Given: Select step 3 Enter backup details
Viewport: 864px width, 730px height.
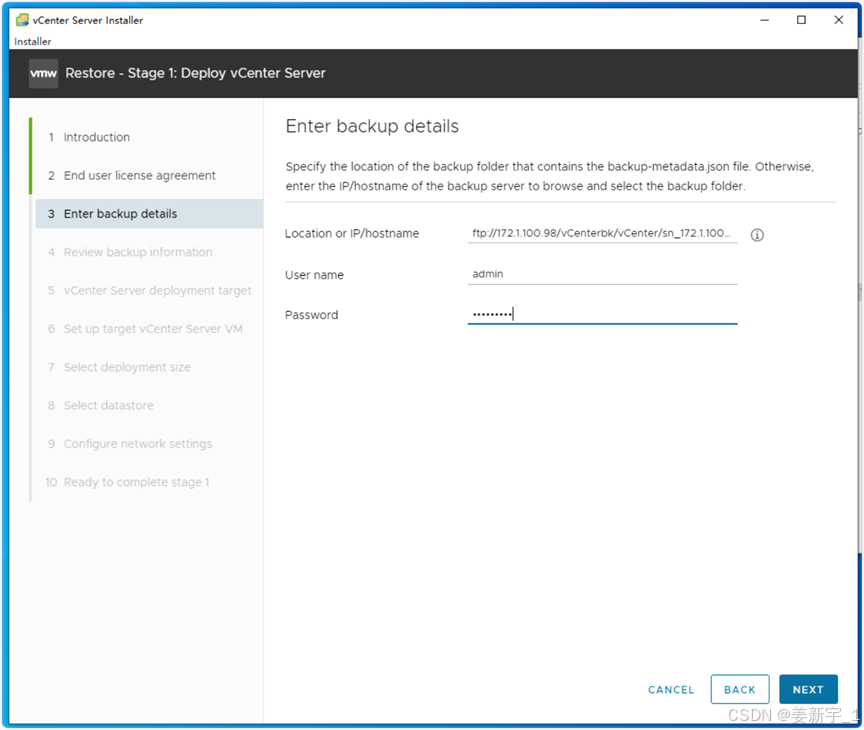Looking at the screenshot, I should pos(149,214).
